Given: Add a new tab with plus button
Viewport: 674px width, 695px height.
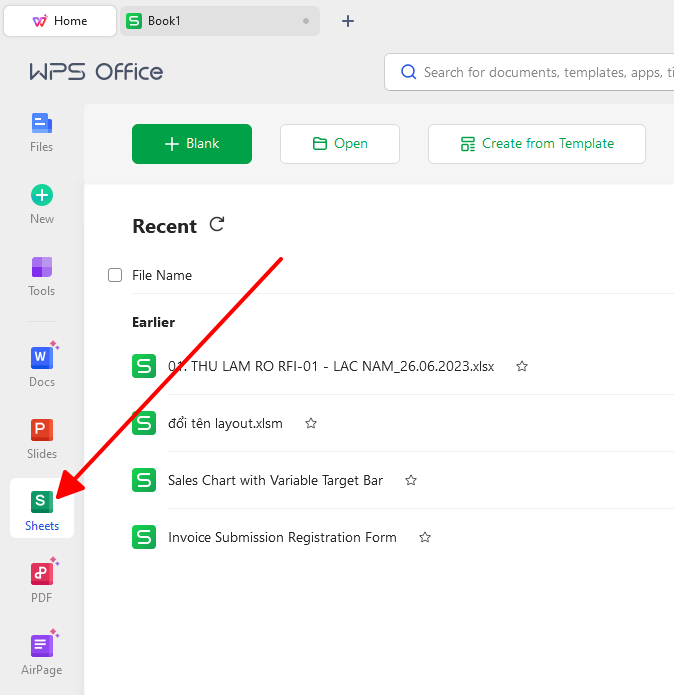Looking at the screenshot, I should point(348,21).
